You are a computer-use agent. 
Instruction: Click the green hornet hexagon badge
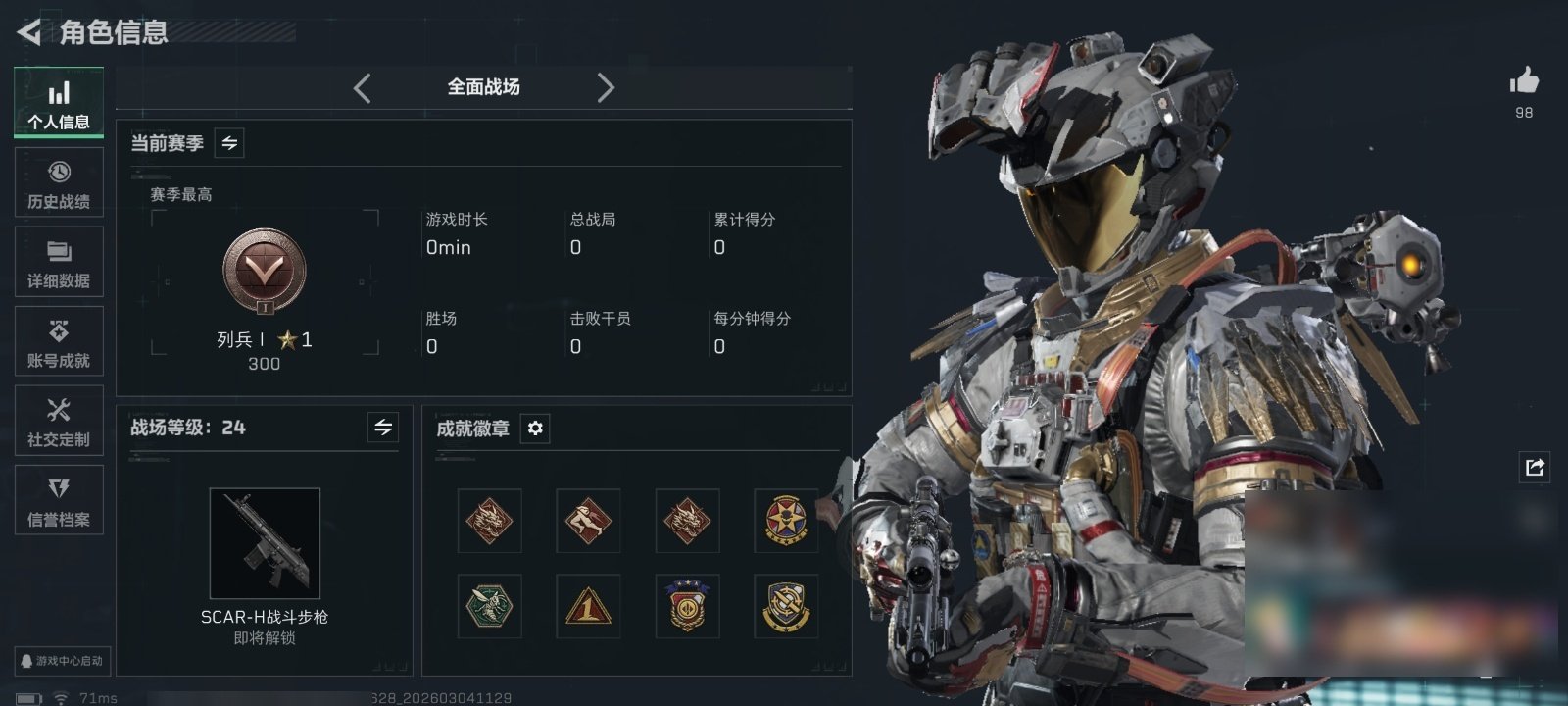489,606
